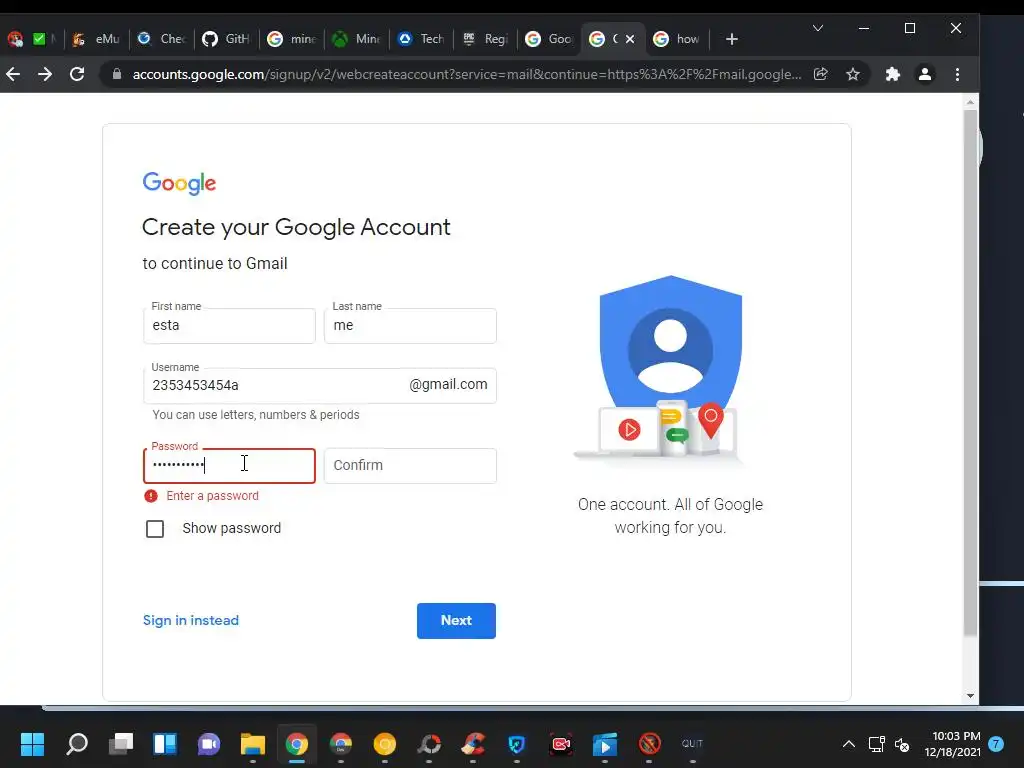Open Chrome's three-dot menu

[x=957, y=74]
